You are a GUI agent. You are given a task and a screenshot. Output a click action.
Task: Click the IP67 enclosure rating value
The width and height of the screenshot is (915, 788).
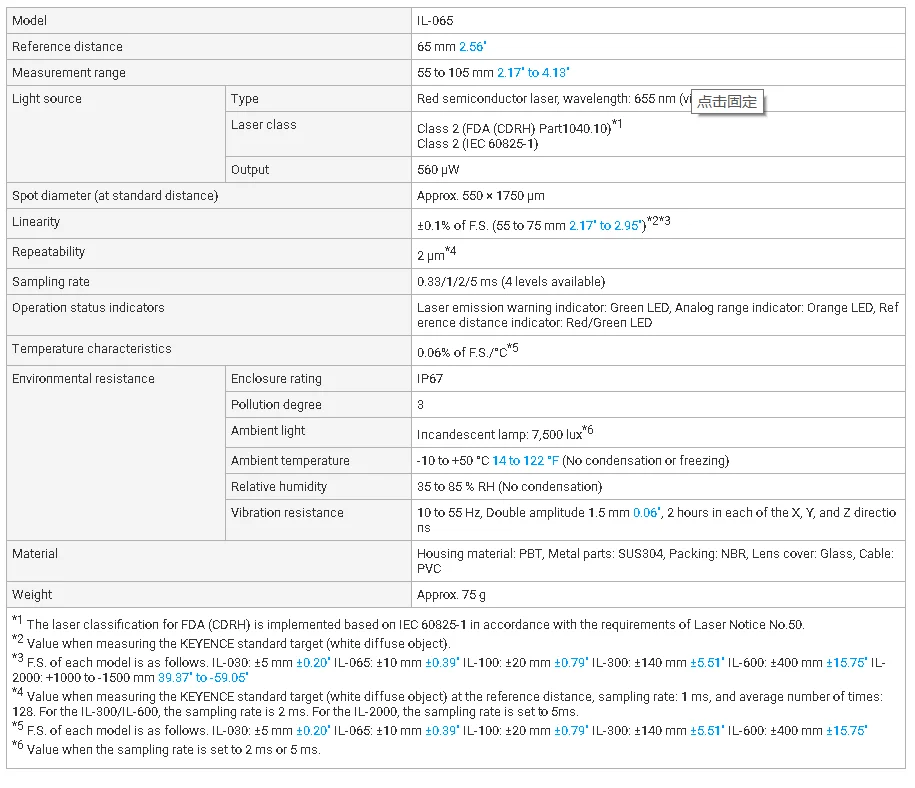(430, 379)
